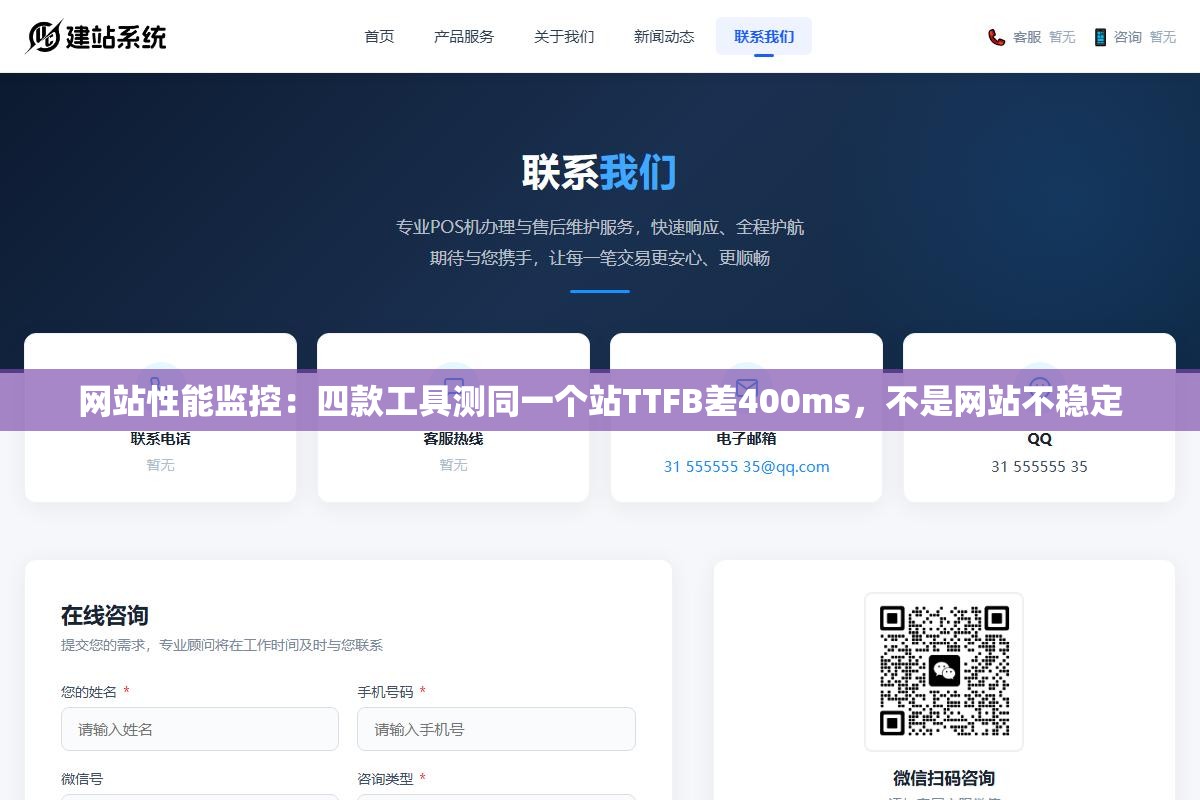Click the QQ number 31 555555 35
This screenshot has width=1200, height=800.
click(x=1039, y=466)
